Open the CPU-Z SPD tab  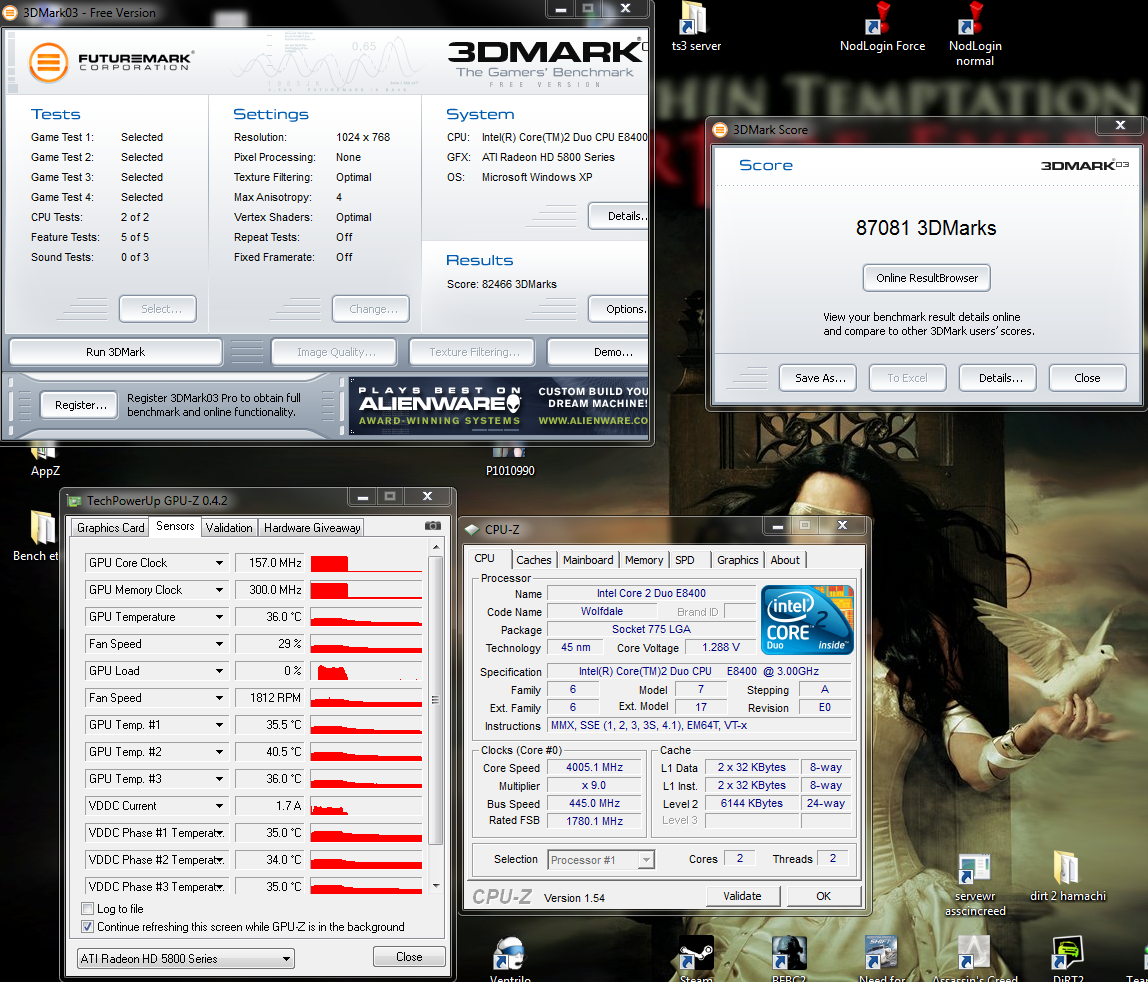[685, 559]
